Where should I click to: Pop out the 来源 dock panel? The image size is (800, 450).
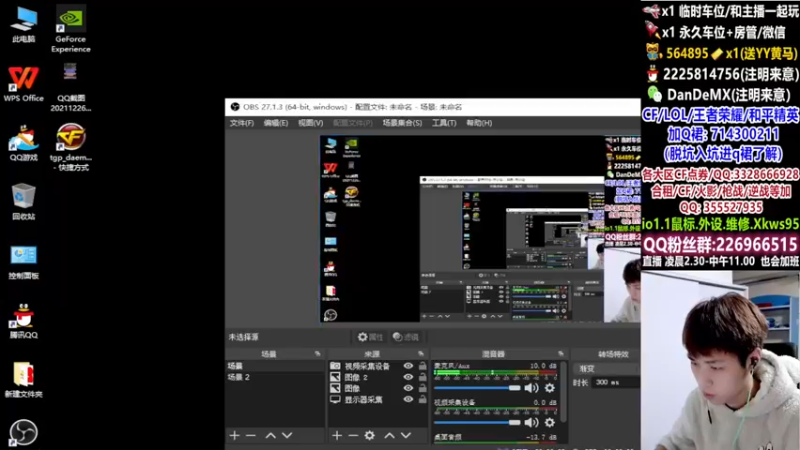coord(420,354)
